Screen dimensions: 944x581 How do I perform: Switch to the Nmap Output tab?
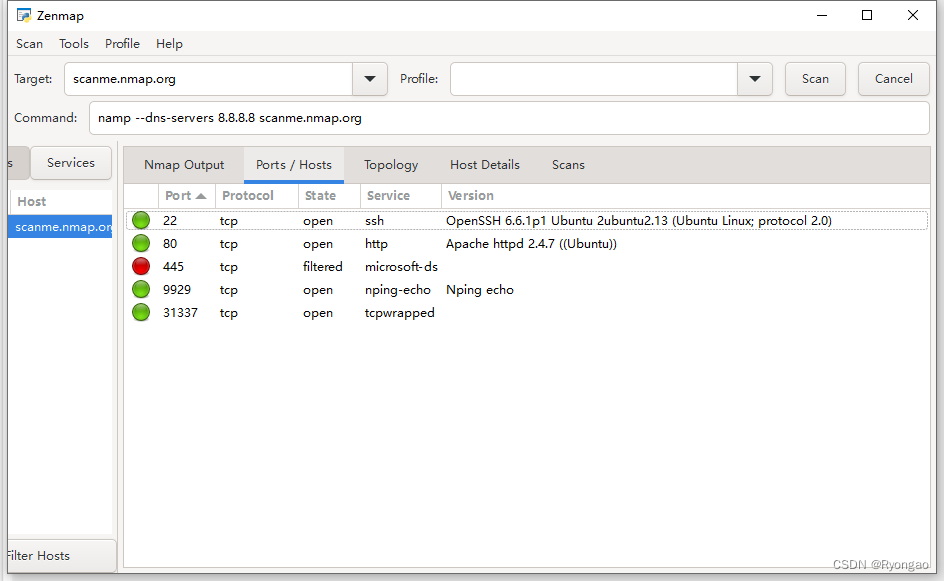(x=184, y=165)
